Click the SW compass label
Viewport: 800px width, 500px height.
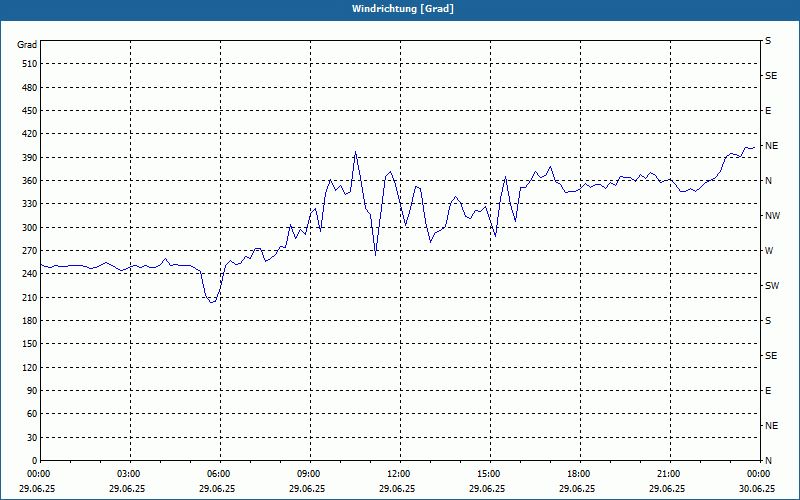click(x=772, y=286)
